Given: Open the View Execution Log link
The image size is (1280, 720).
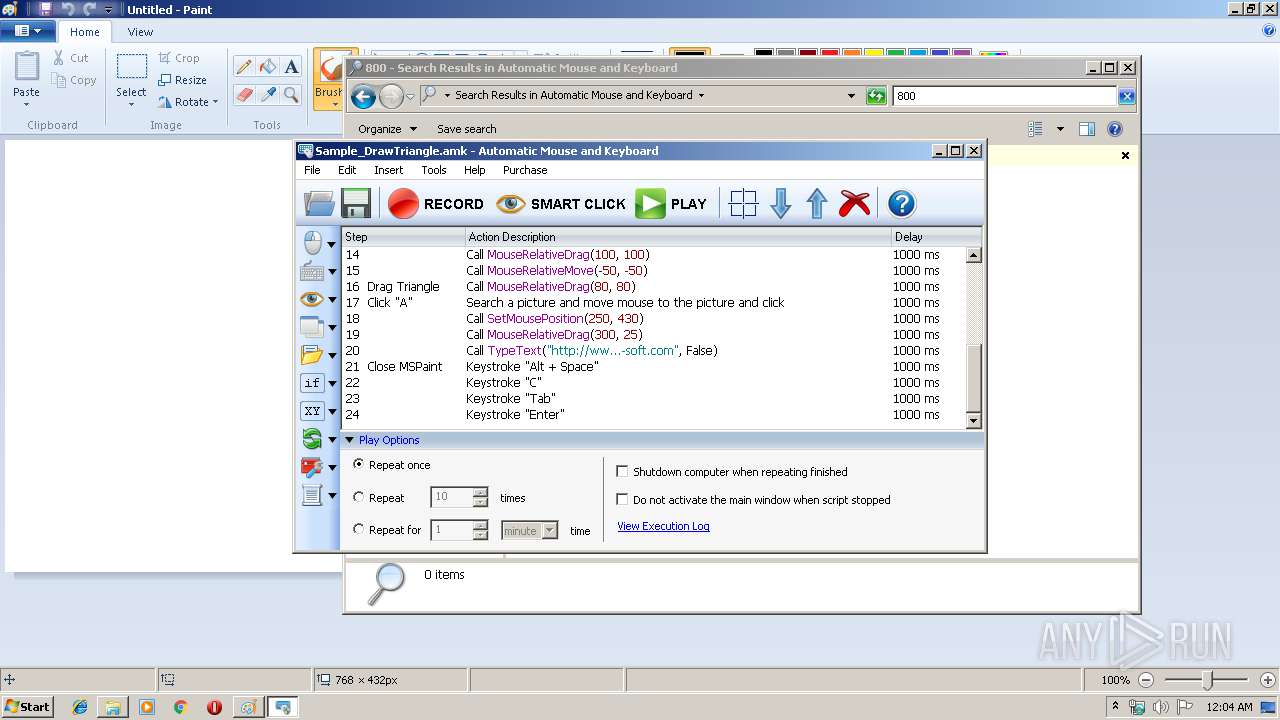Looking at the screenshot, I should click(x=663, y=526).
